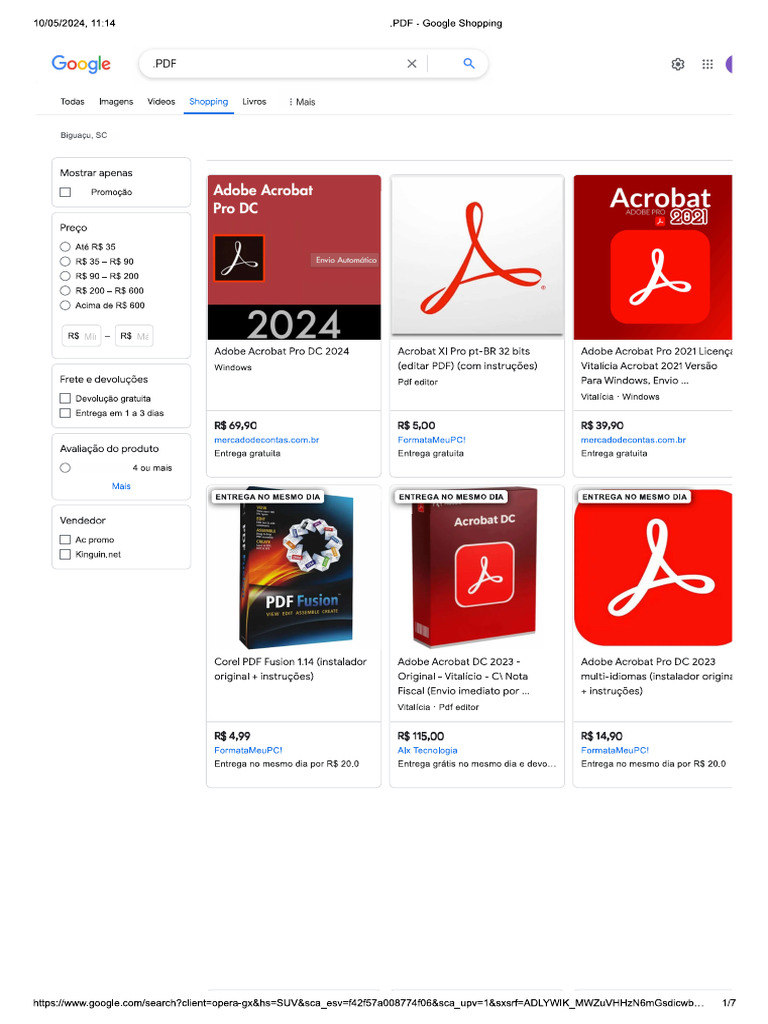768x1024 pixels.
Task: Open the purple account avatar
Action: coord(729,64)
